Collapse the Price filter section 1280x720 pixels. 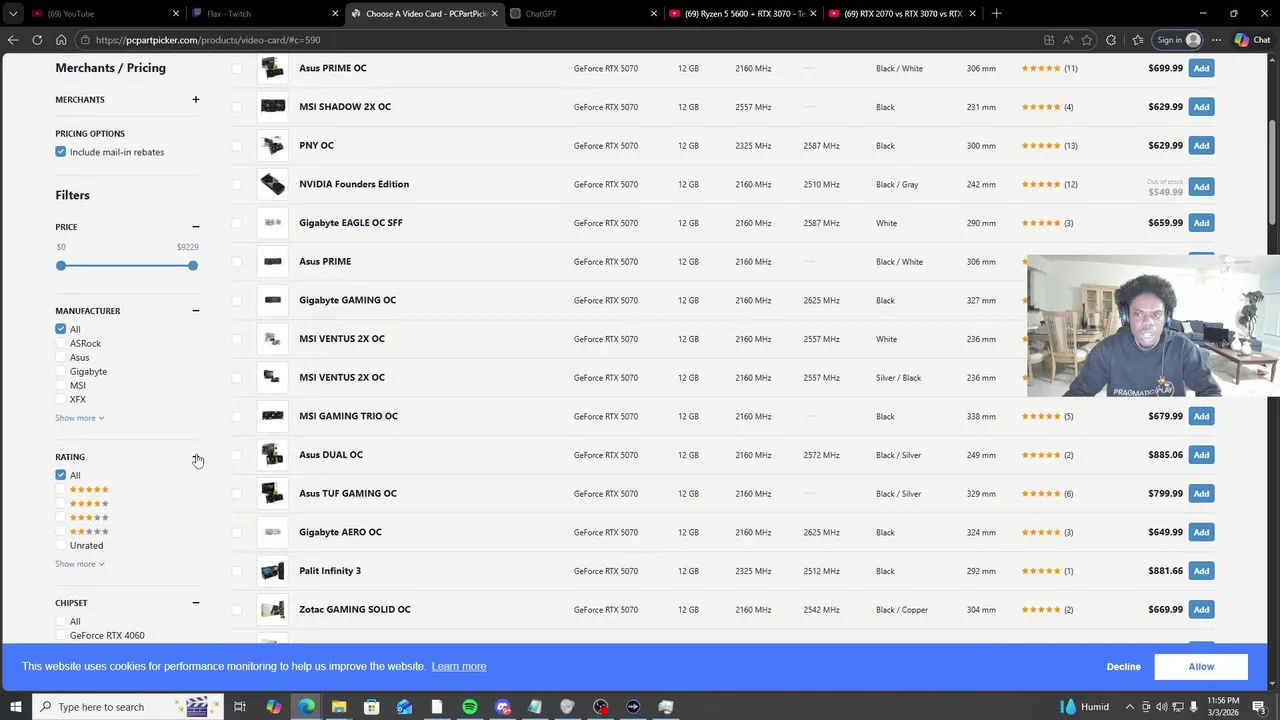pyautogui.click(x=196, y=227)
